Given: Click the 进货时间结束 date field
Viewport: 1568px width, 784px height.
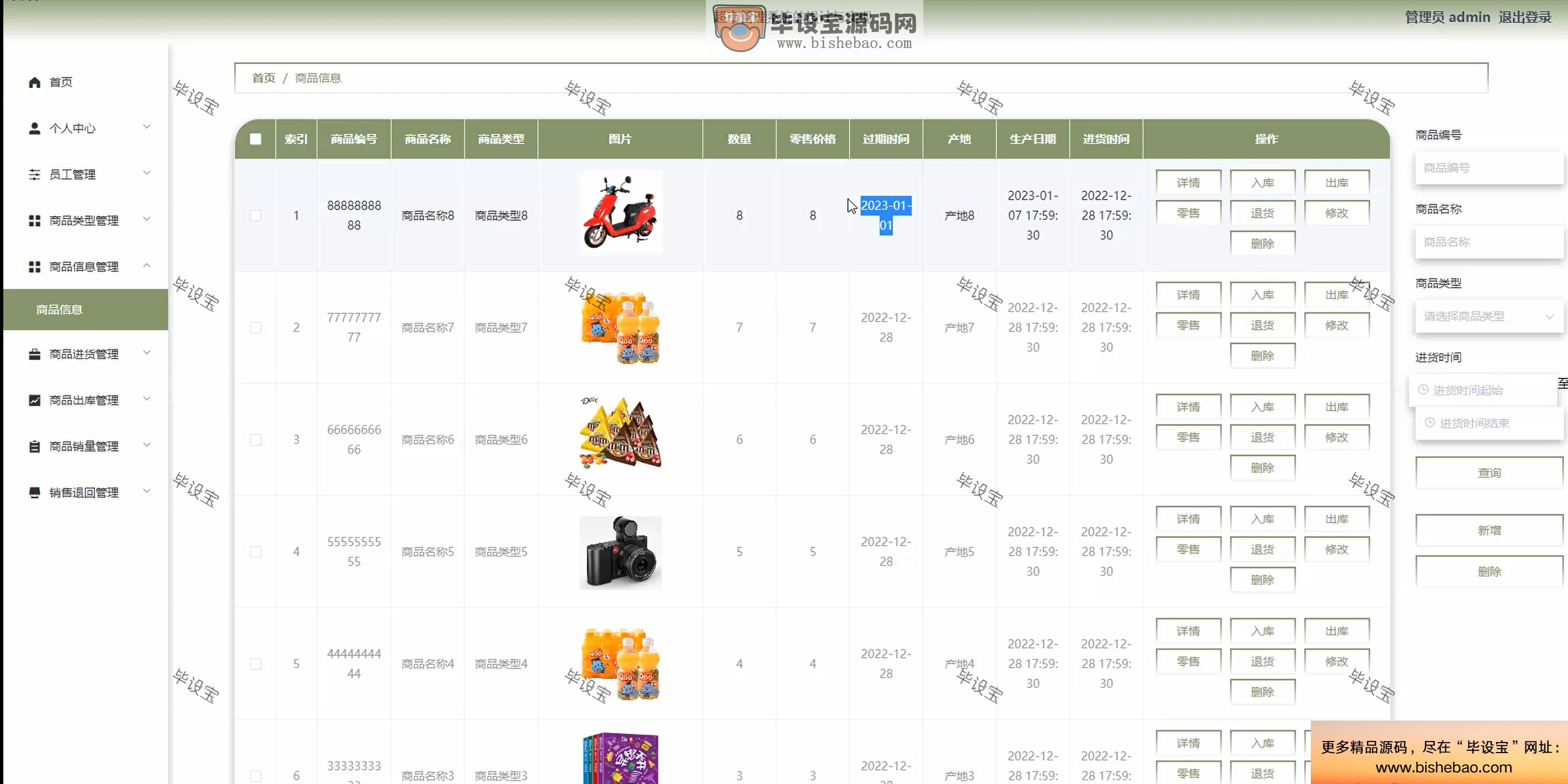Looking at the screenshot, I should 1489,423.
